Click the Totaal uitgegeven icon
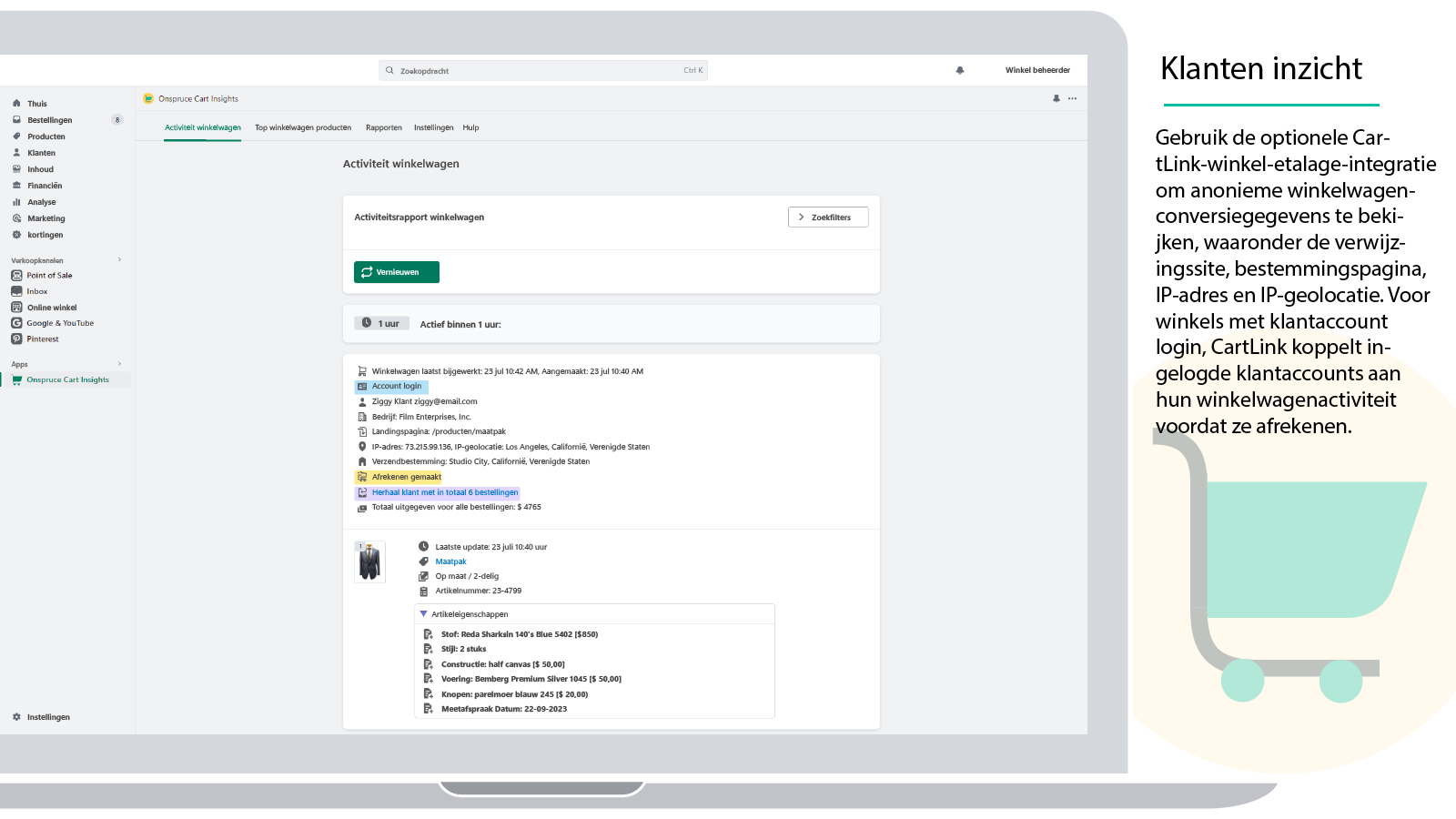 click(362, 508)
